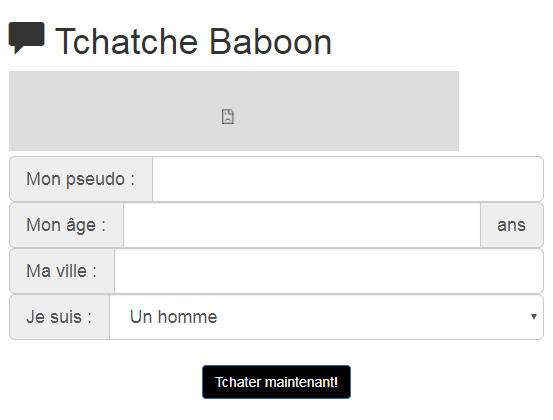Click the word 'homme' in the select
Image resolution: width=553 pixels, height=420 pixels.
pos(187,317)
